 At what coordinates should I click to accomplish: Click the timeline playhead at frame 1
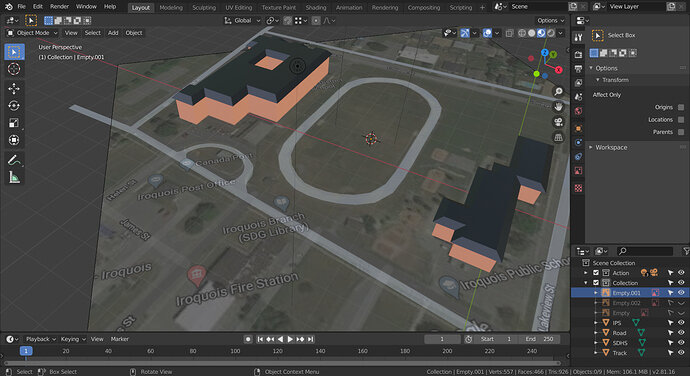(26, 351)
